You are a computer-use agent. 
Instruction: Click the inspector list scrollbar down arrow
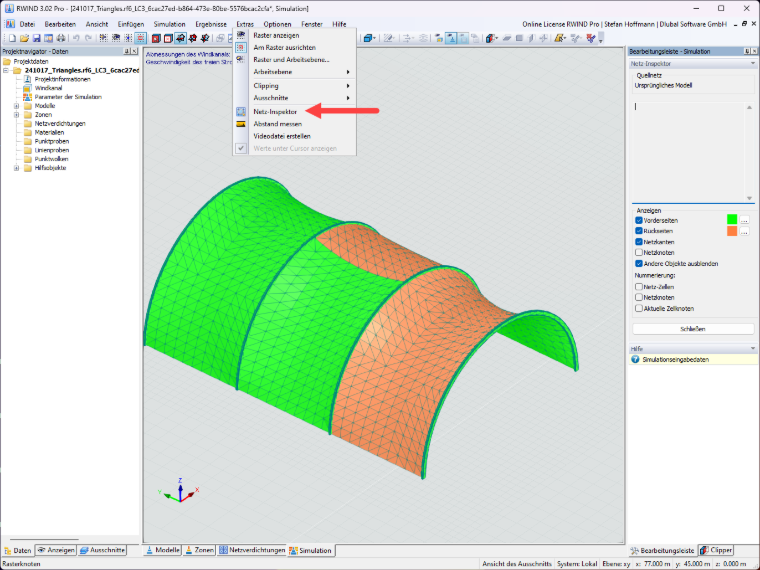(749, 198)
